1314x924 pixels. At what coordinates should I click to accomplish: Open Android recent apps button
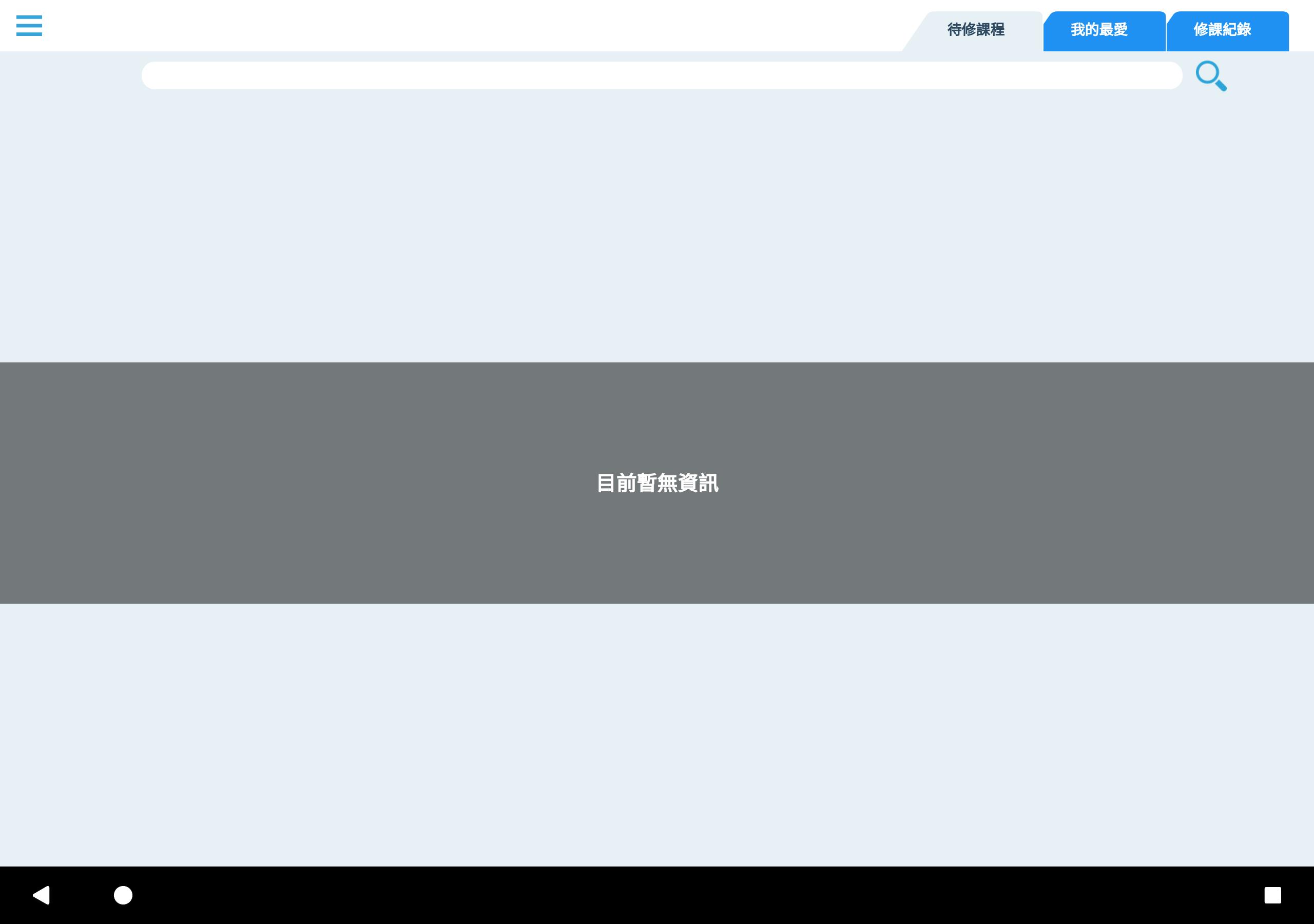1273,895
